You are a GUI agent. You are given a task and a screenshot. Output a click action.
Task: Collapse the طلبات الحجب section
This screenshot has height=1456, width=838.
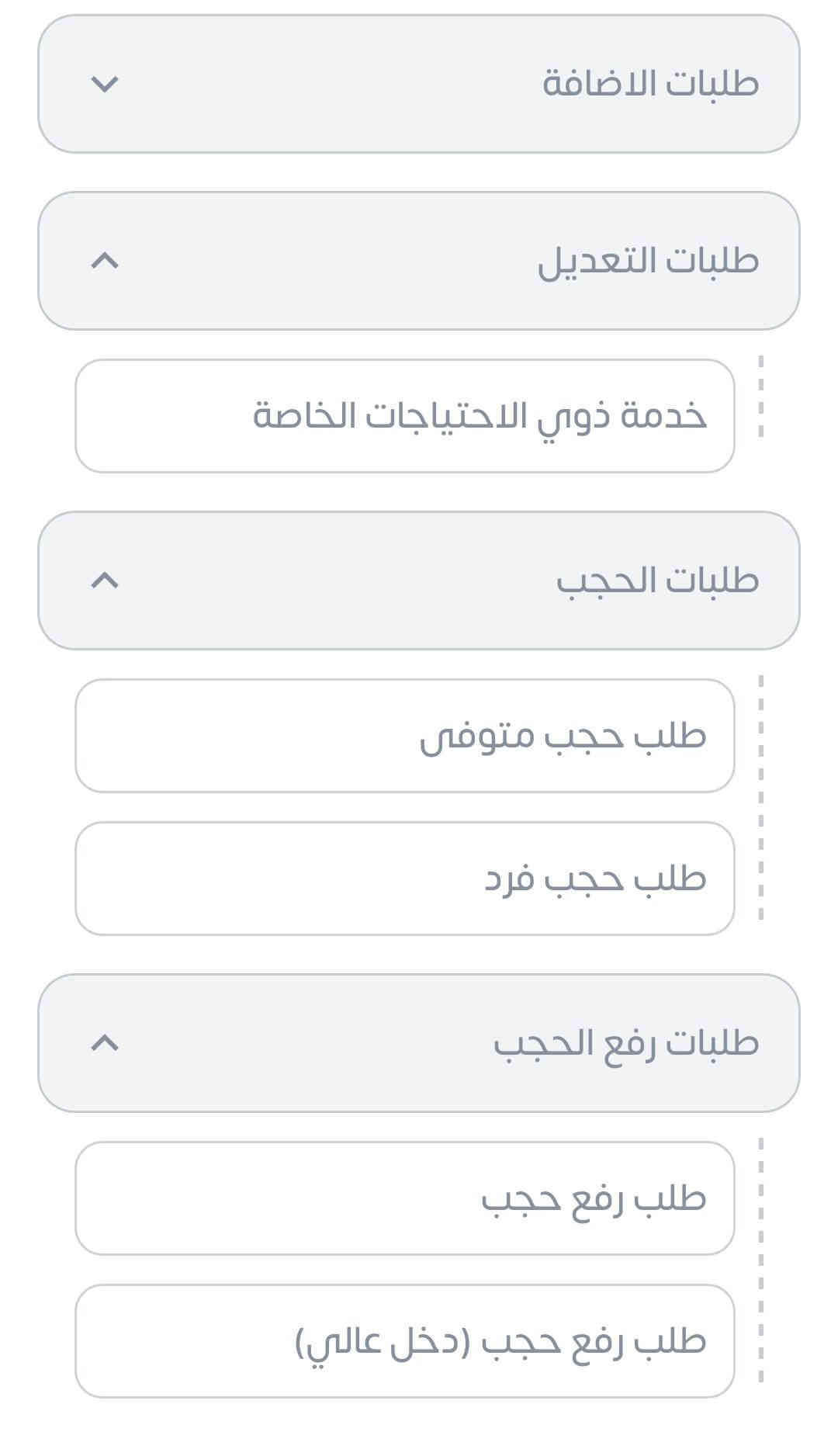[x=419, y=581]
